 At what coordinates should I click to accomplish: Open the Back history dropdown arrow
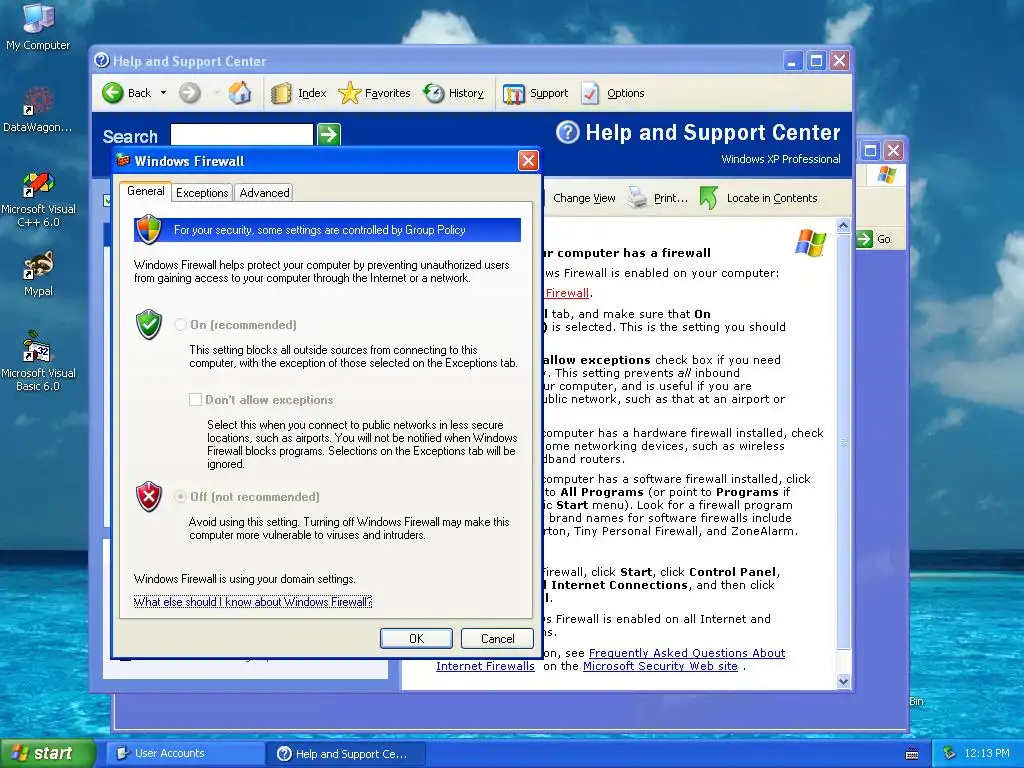(x=163, y=93)
